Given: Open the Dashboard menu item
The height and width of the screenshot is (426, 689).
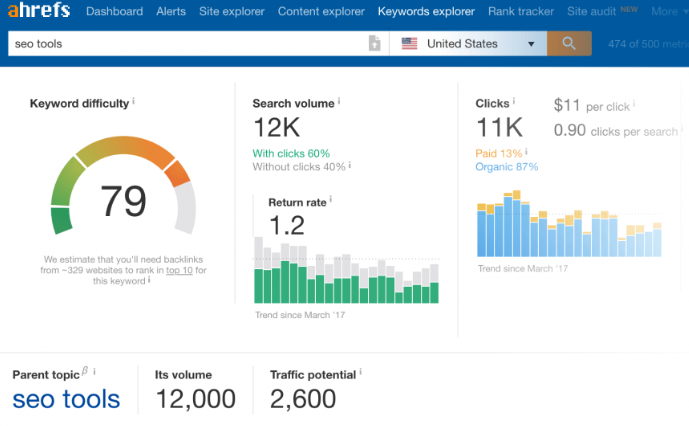Looking at the screenshot, I should coord(114,11).
